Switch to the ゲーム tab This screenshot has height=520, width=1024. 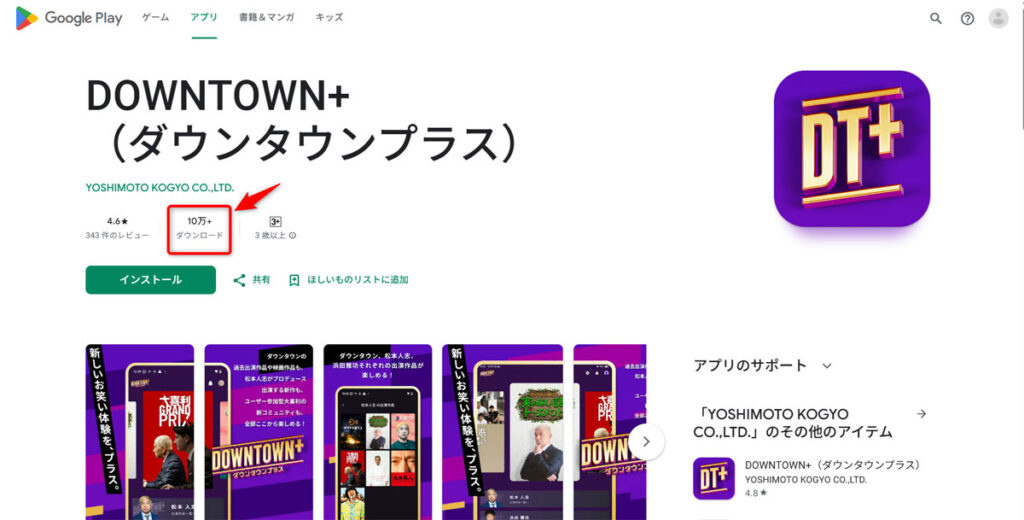[x=155, y=18]
